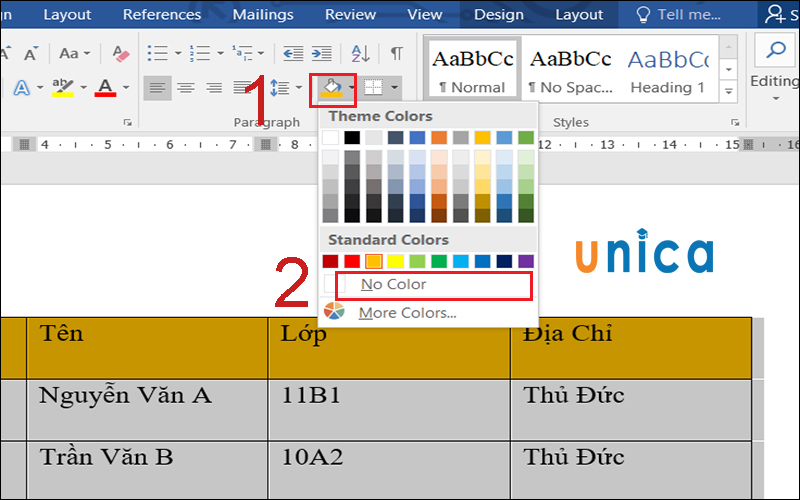The height and width of the screenshot is (500, 800).
Task: Click the Borders icon
Action: (x=373, y=87)
